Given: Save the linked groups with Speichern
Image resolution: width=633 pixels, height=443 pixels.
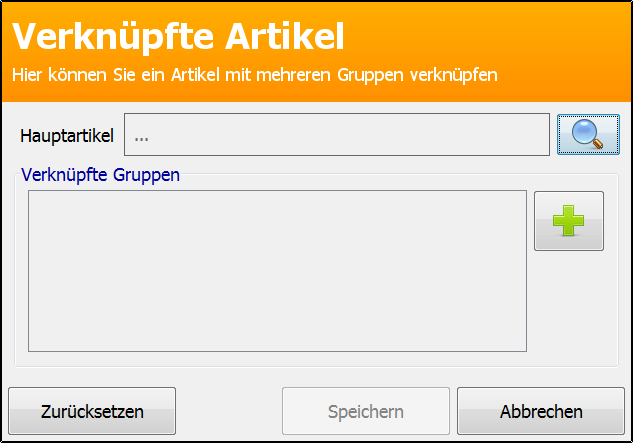Looking at the screenshot, I should tap(366, 411).
